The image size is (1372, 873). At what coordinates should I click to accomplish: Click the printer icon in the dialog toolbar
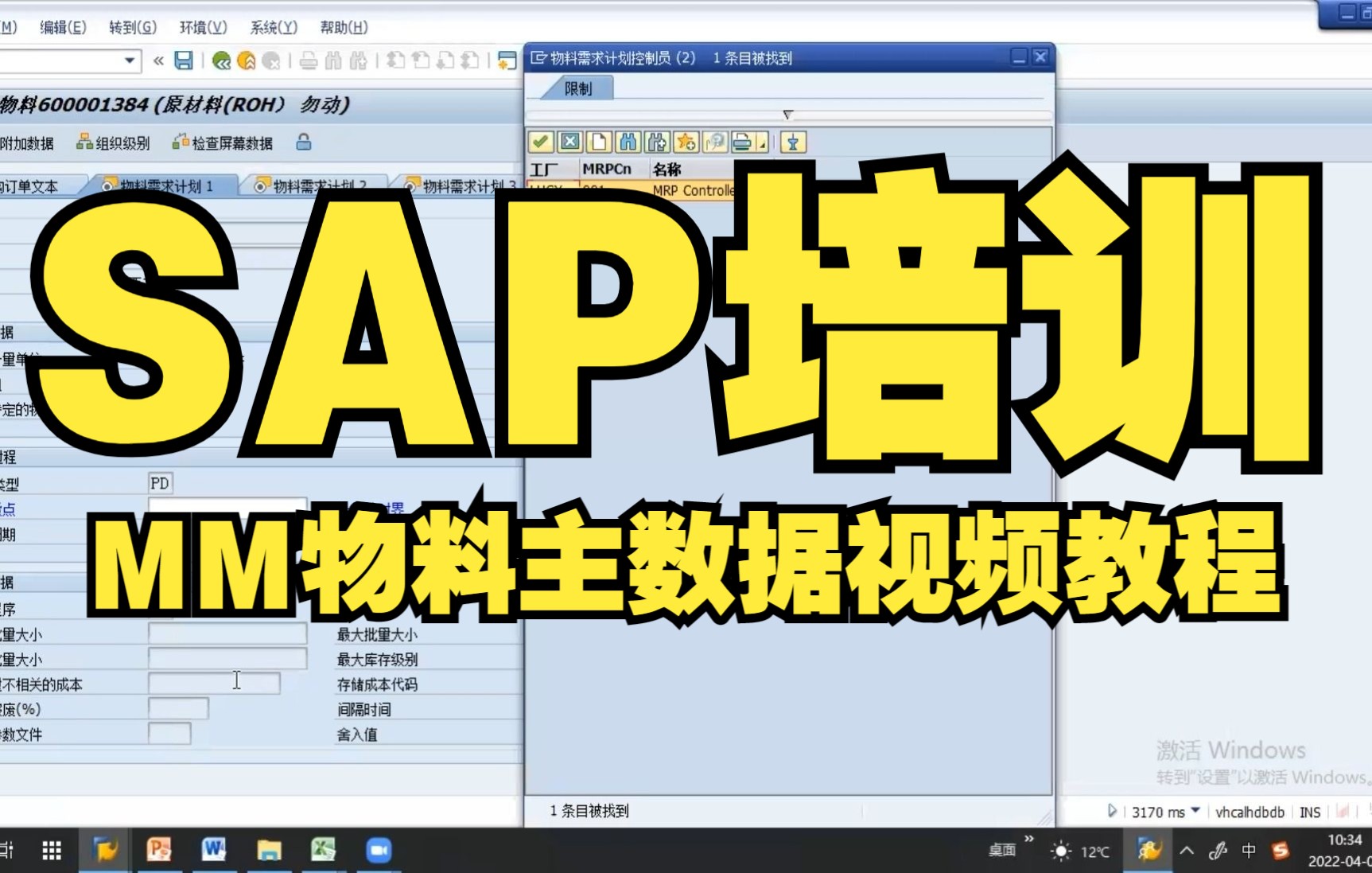coord(742,142)
